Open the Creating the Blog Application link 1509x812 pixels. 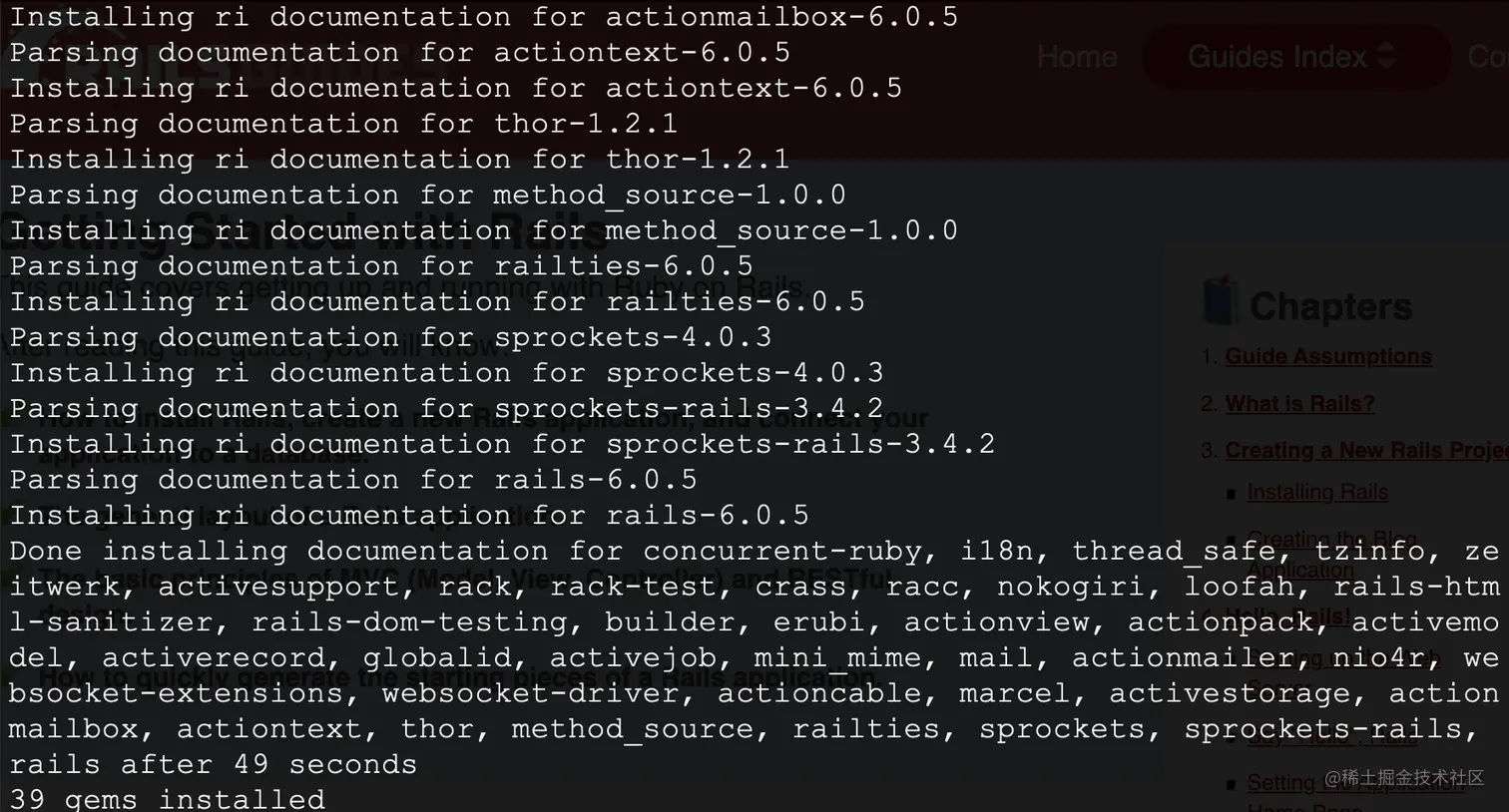point(1331,540)
